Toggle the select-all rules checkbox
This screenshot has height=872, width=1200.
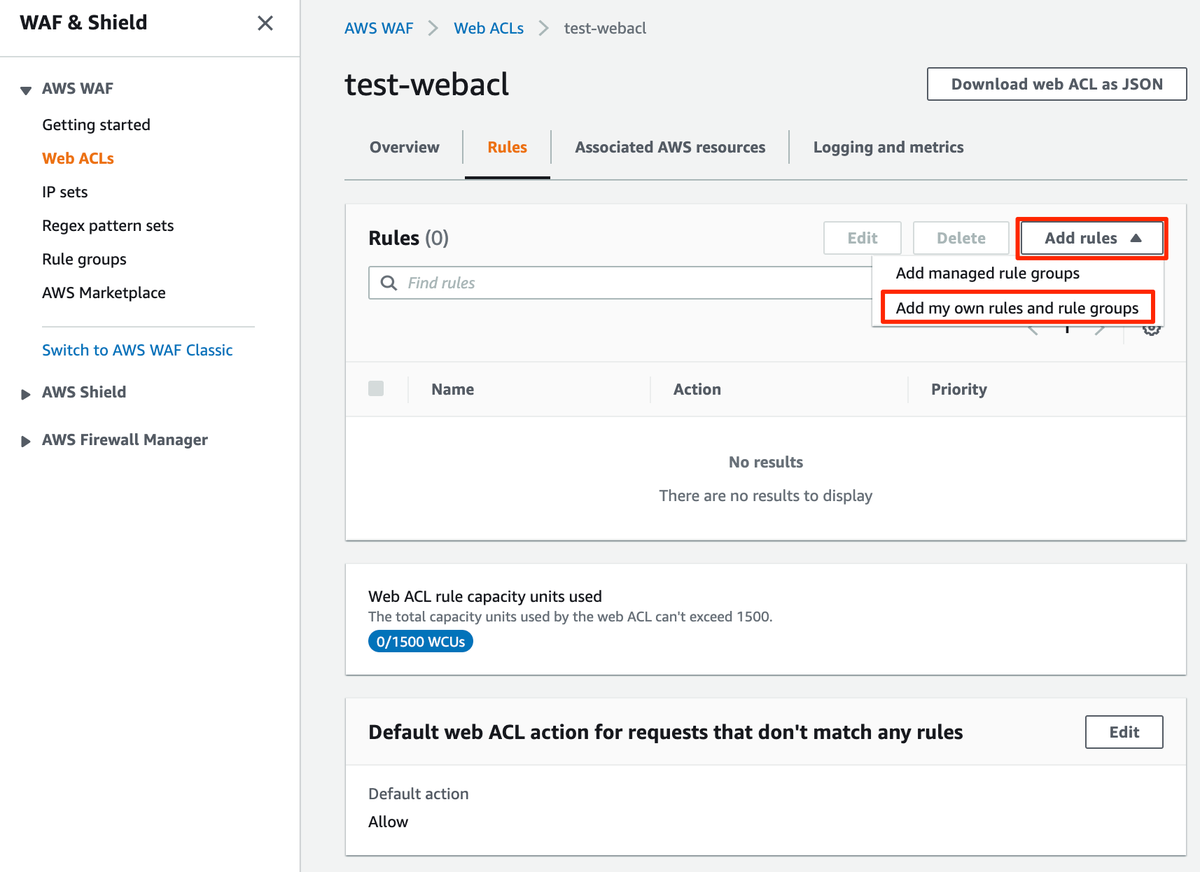point(376,389)
